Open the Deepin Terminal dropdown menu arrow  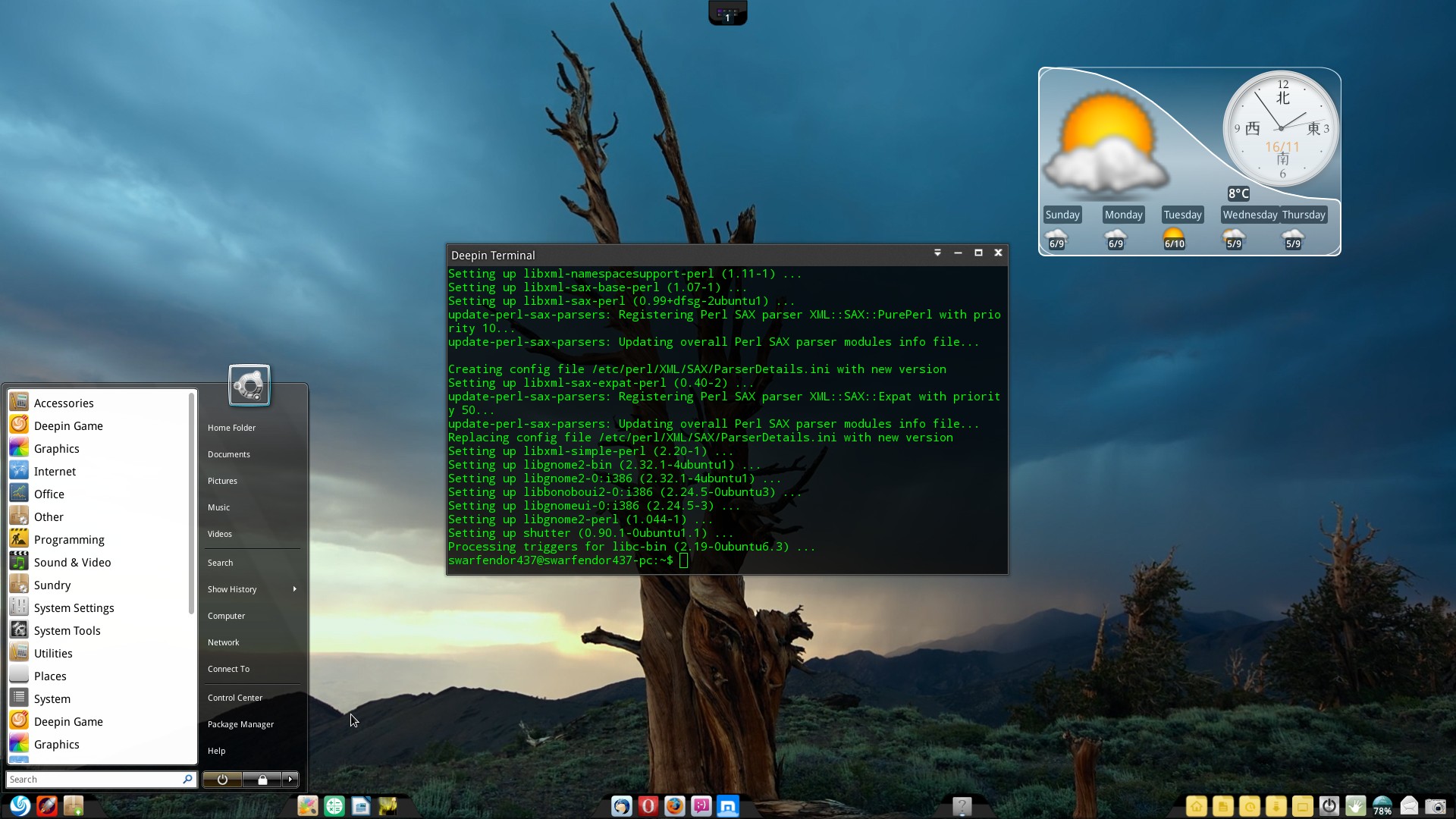pos(937,253)
